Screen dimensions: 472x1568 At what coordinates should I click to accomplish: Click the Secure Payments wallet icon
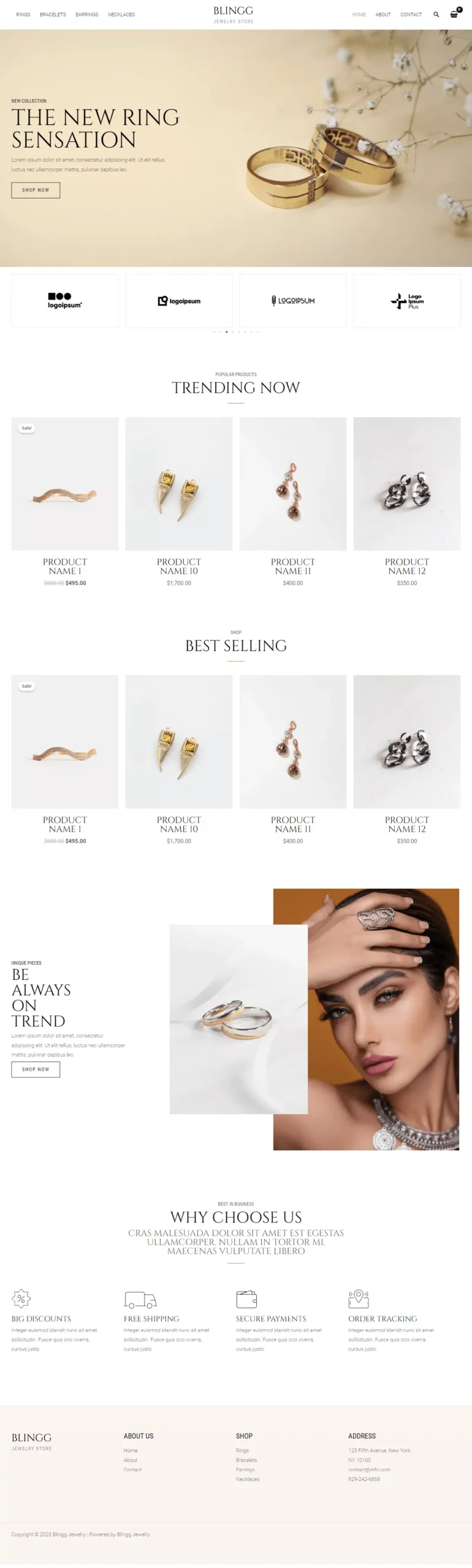(x=246, y=1298)
